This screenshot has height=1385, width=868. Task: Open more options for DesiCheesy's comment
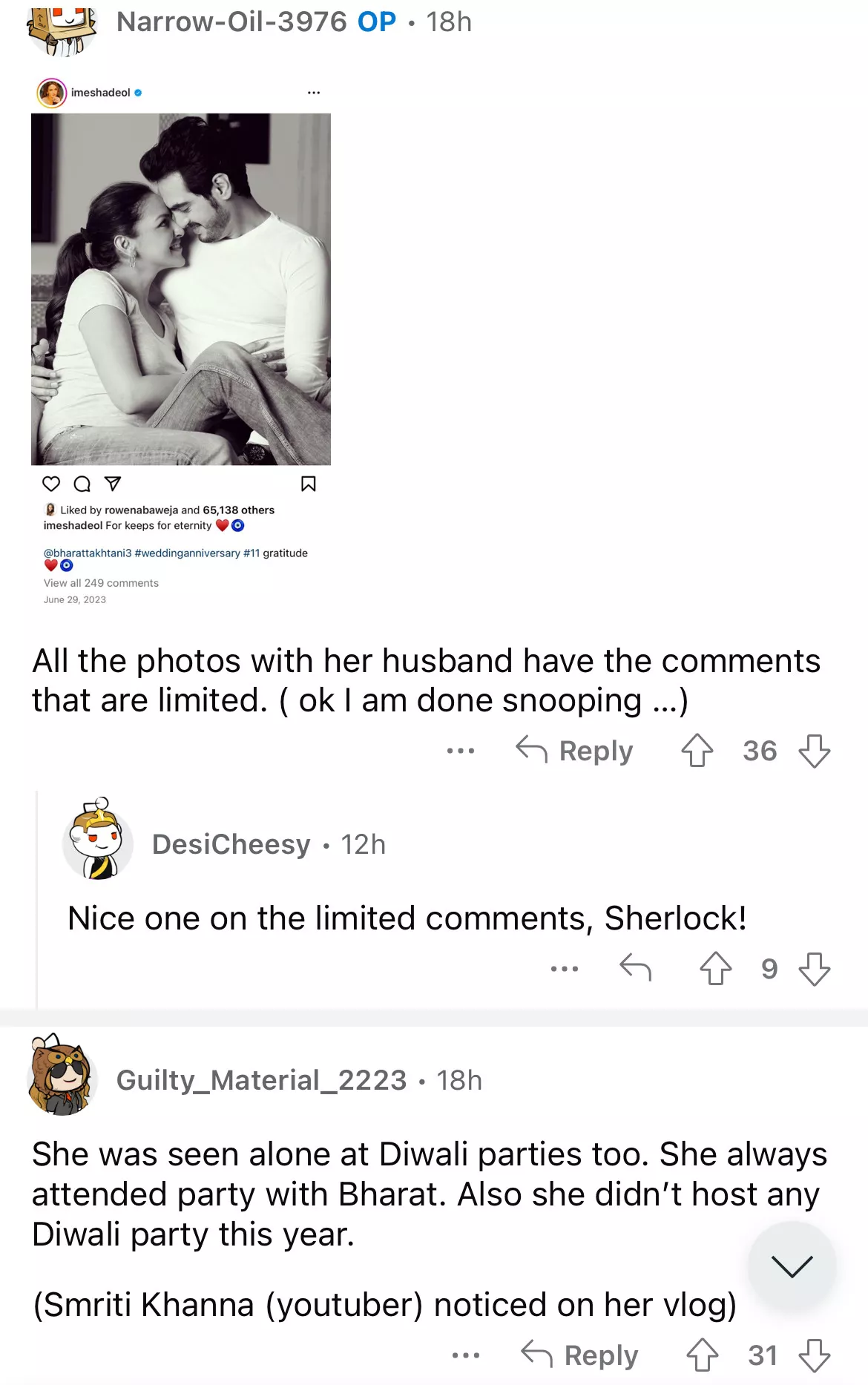click(565, 969)
